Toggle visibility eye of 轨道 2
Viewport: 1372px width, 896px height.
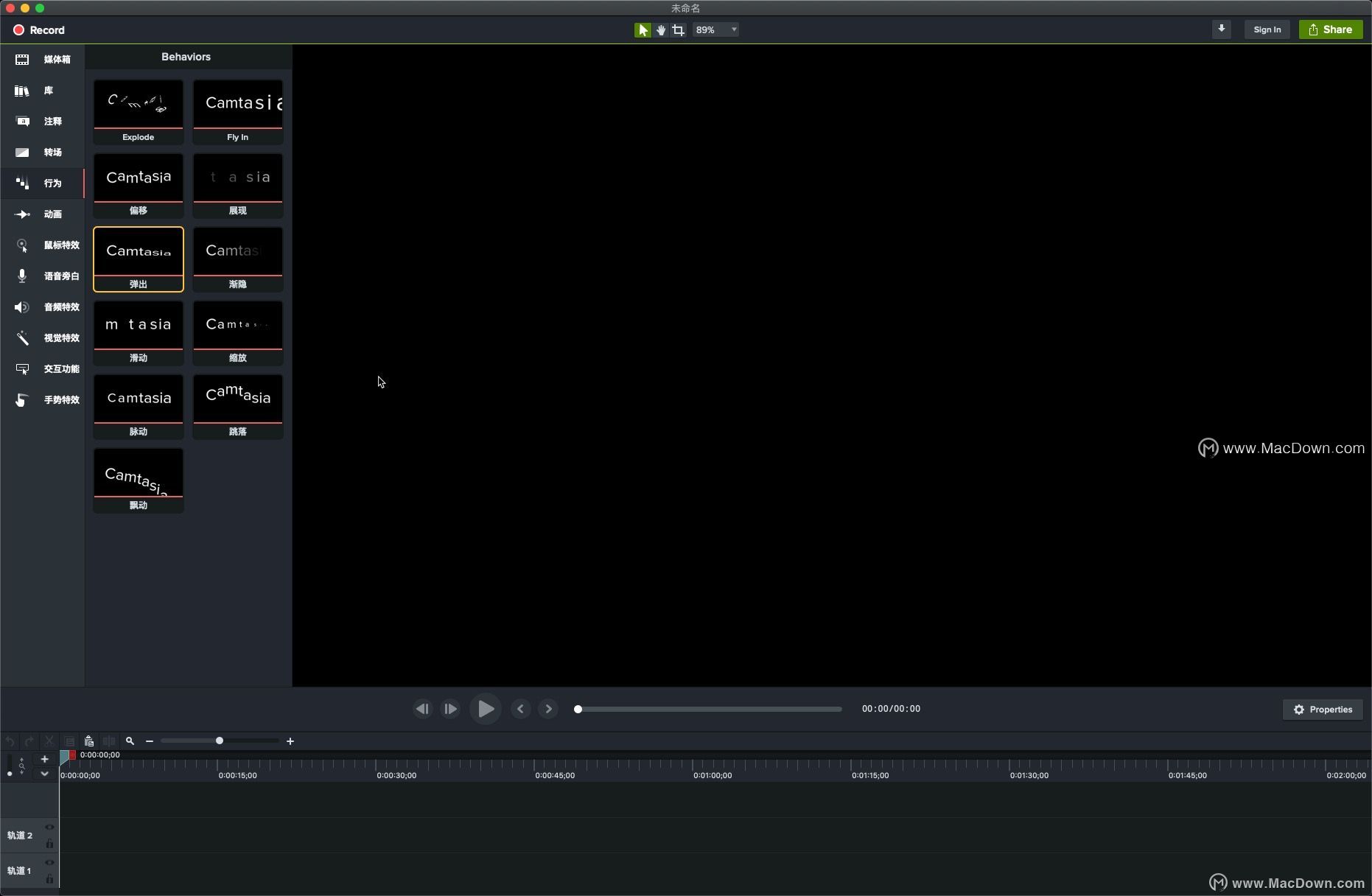pos(49,827)
